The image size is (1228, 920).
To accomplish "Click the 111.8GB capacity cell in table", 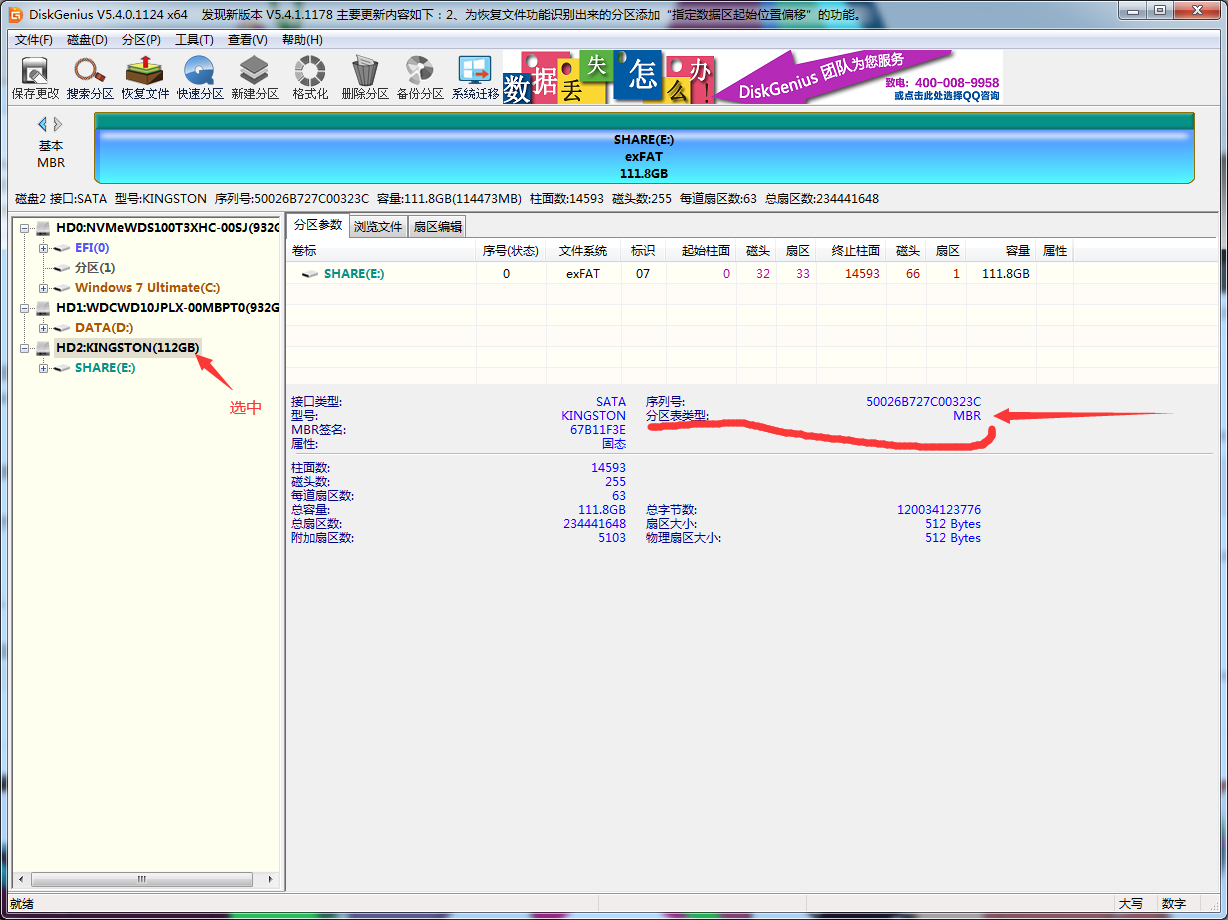I will pyautogui.click(x=1005, y=274).
